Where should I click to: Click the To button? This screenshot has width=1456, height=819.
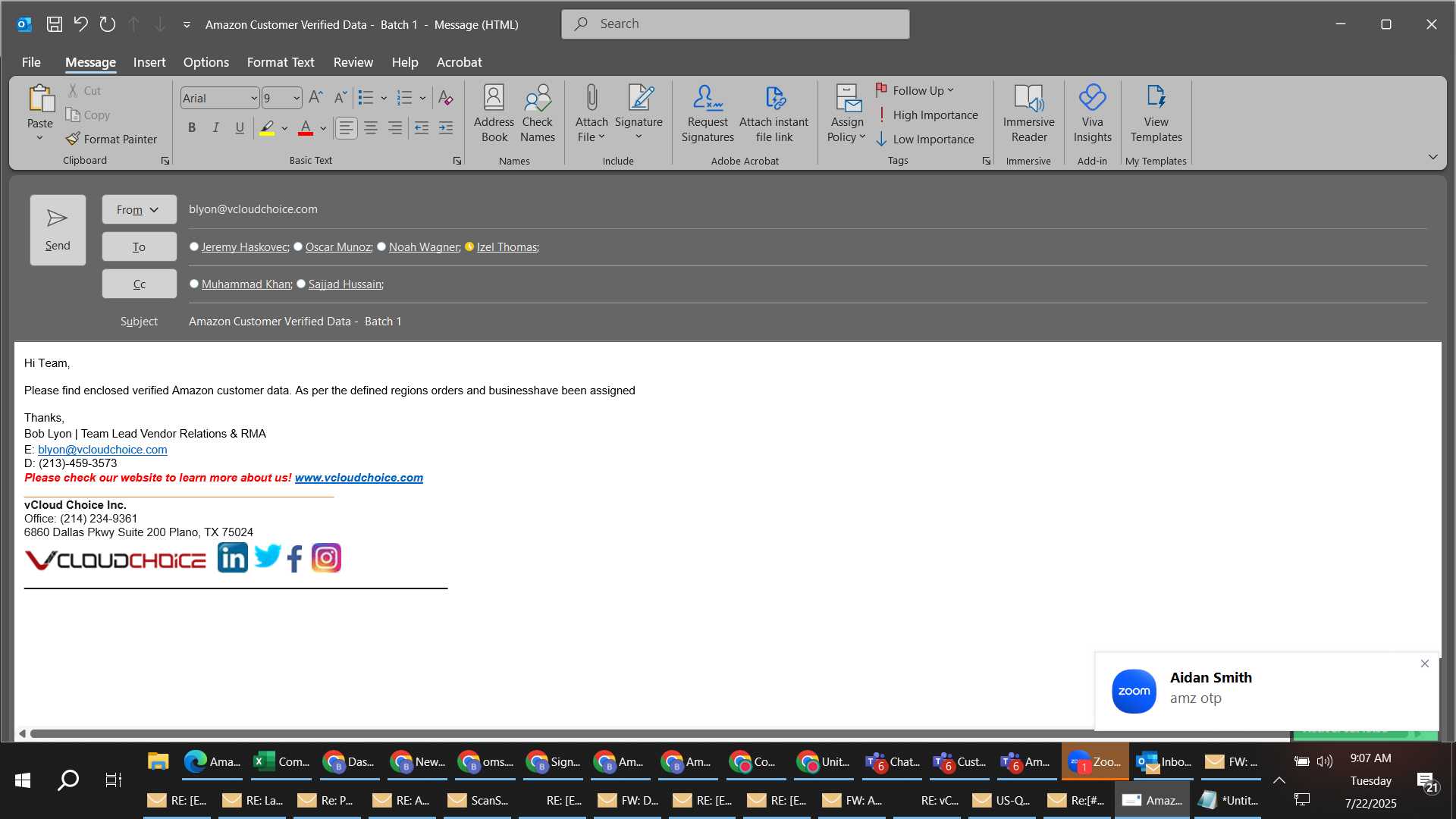coord(139,246)
